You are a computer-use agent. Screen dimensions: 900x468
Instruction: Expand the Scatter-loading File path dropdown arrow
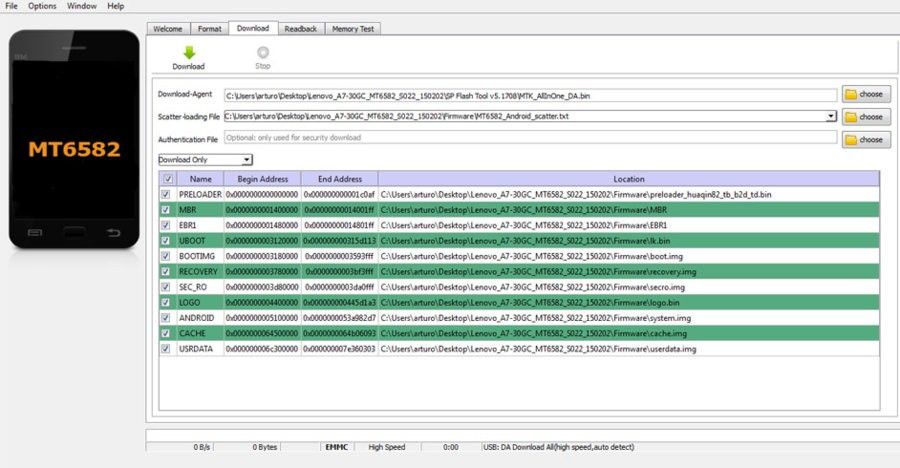point(831,116)
